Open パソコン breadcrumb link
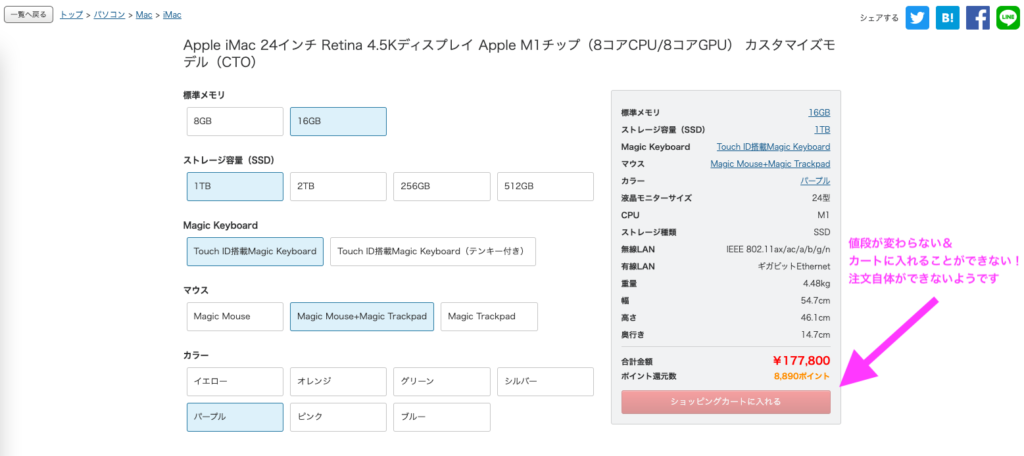 [109, 14]
